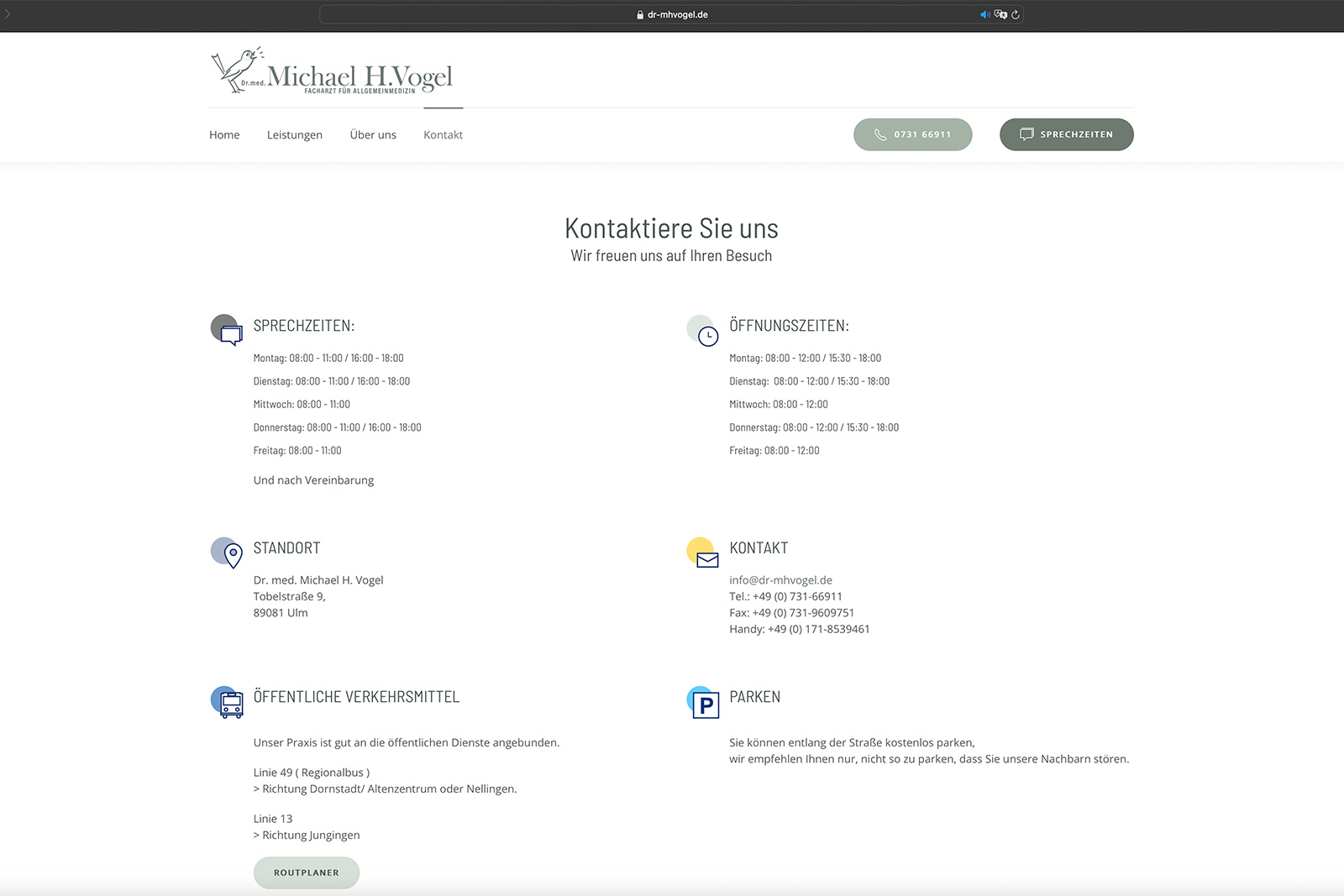Select the blue parking P icon

(705, 702)
